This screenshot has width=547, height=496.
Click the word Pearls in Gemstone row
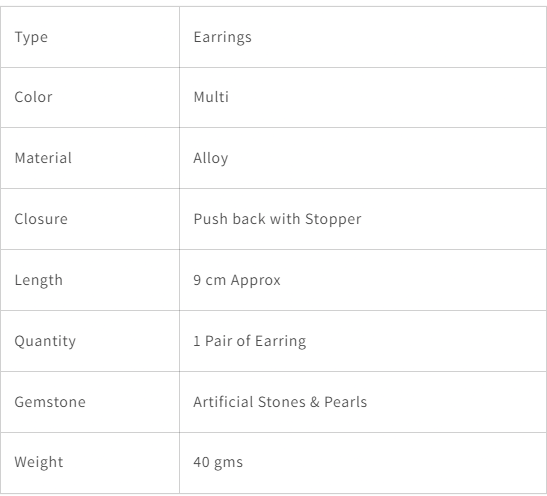coord(345,402)
